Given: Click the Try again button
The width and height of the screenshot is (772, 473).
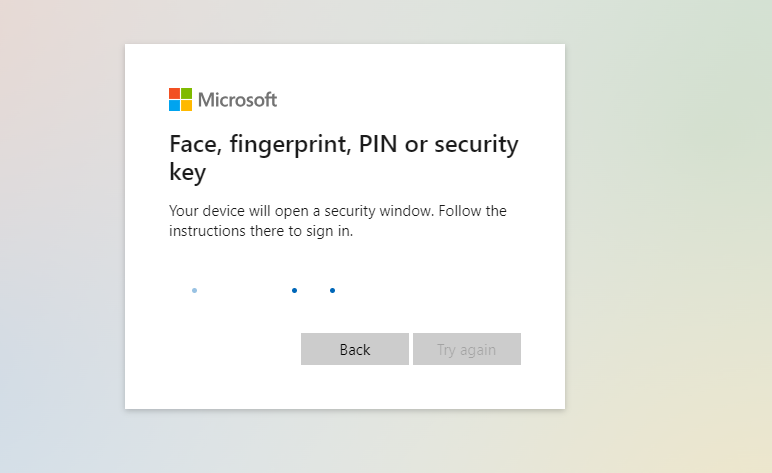Looking at the screenshot, I should pos(466,349).
